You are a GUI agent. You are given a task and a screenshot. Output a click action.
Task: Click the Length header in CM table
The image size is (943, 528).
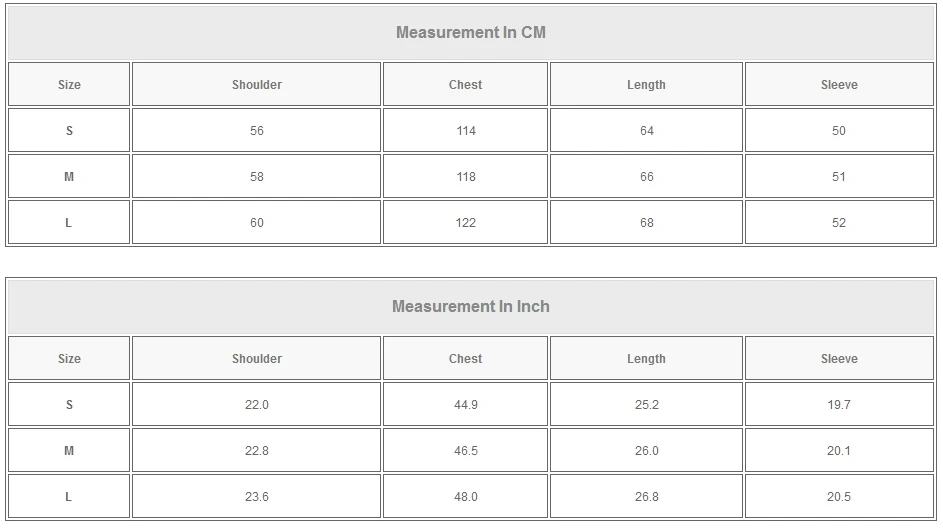tap(646, 85)
